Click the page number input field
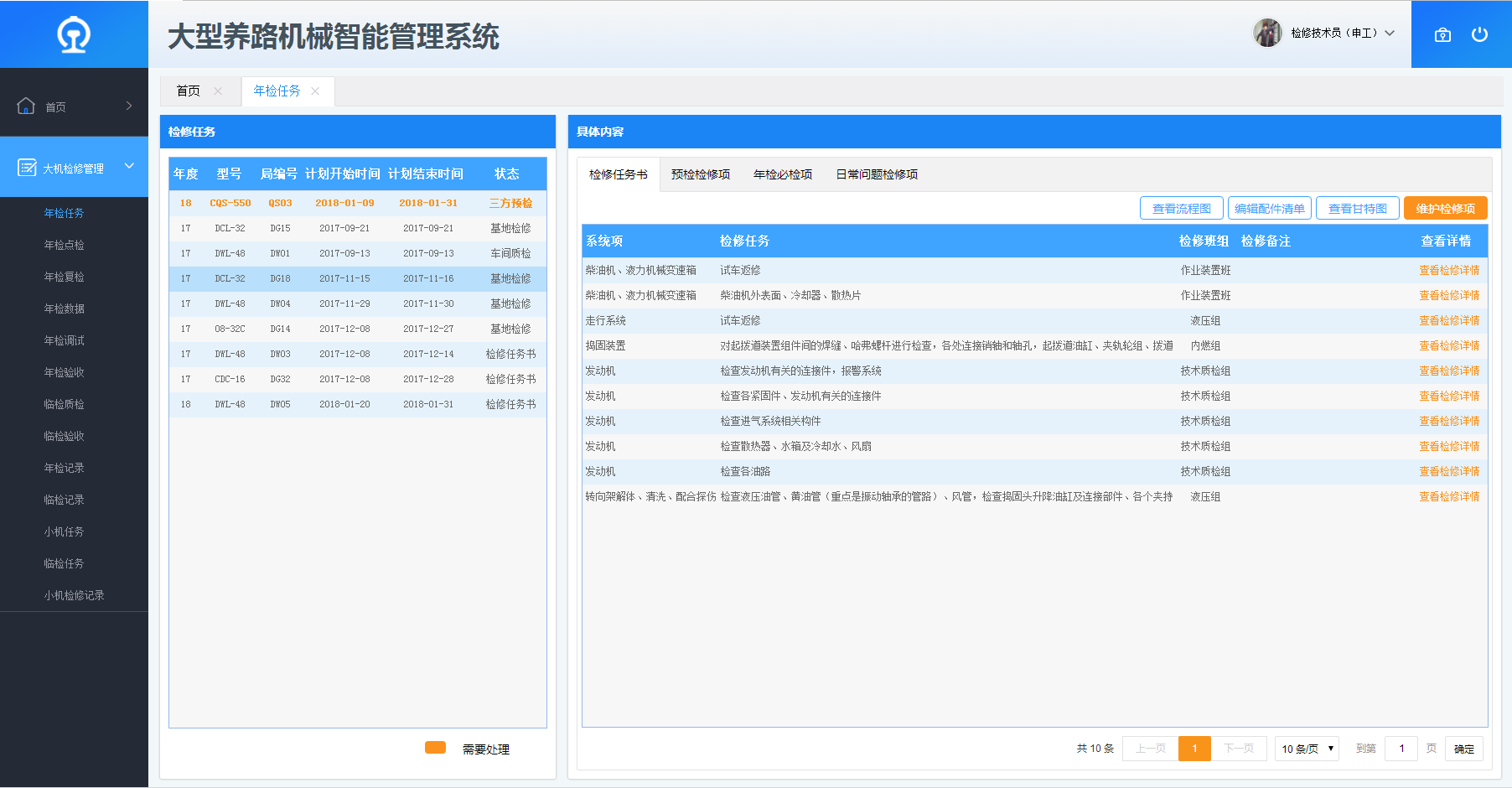The height and width of the screenshot is (788, 1512). [x=1401, y=749]
